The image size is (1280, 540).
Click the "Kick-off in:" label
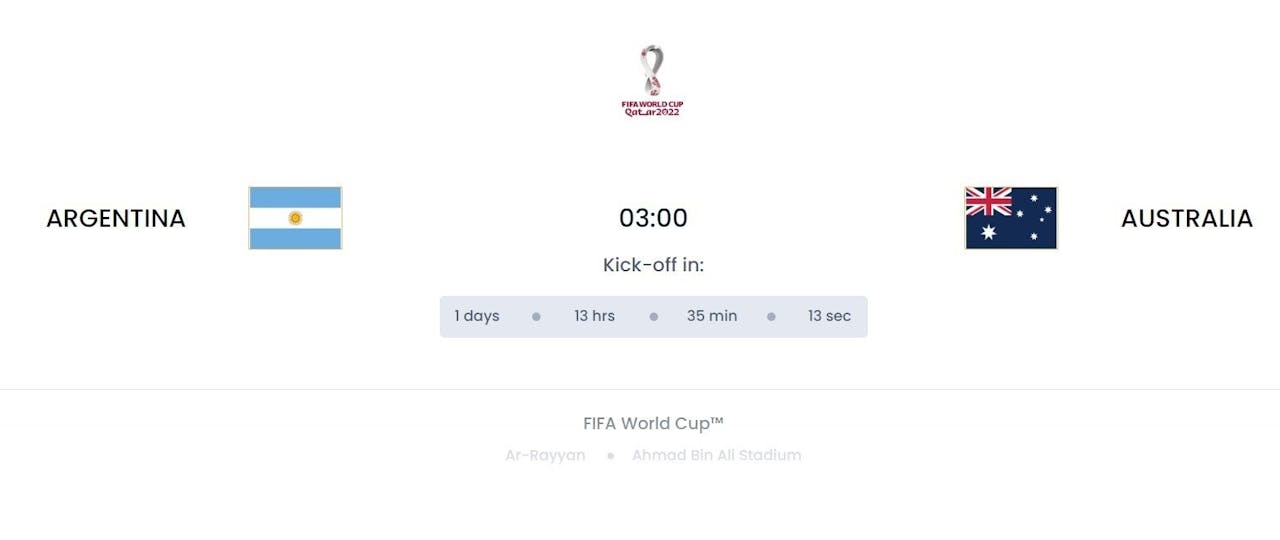[653, 265]
